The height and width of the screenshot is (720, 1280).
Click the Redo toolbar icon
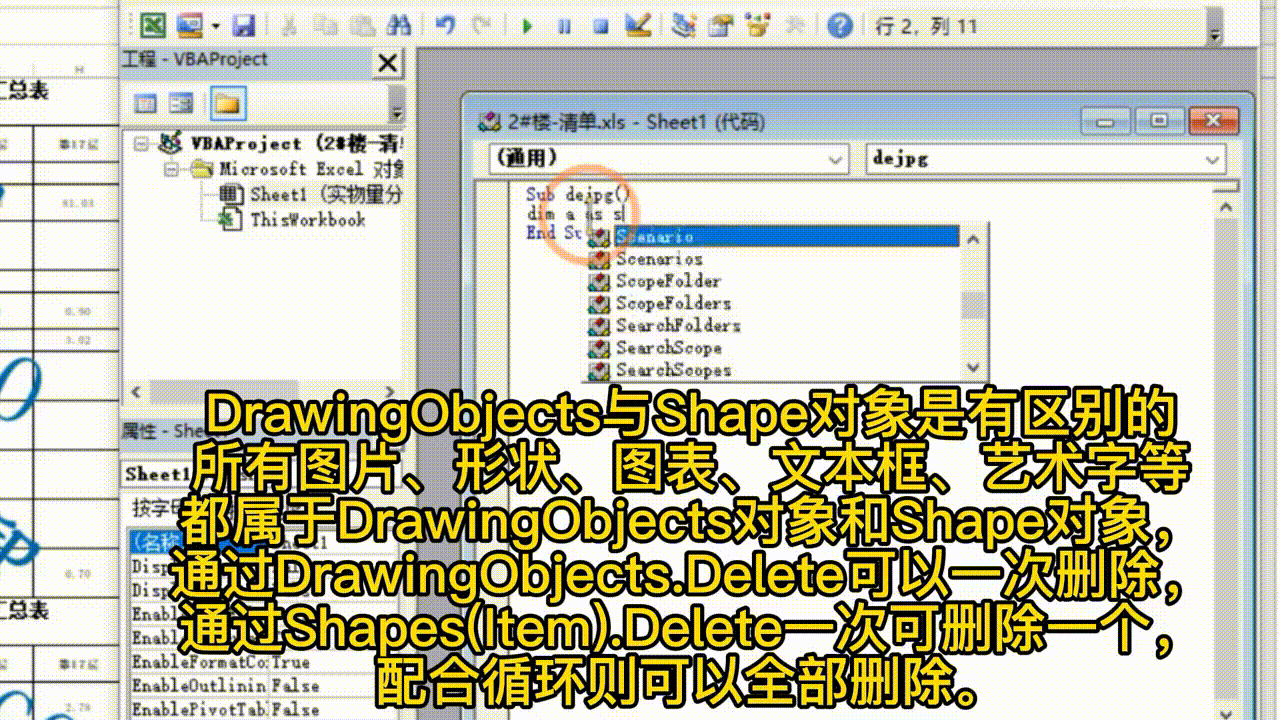pos(481,25)
